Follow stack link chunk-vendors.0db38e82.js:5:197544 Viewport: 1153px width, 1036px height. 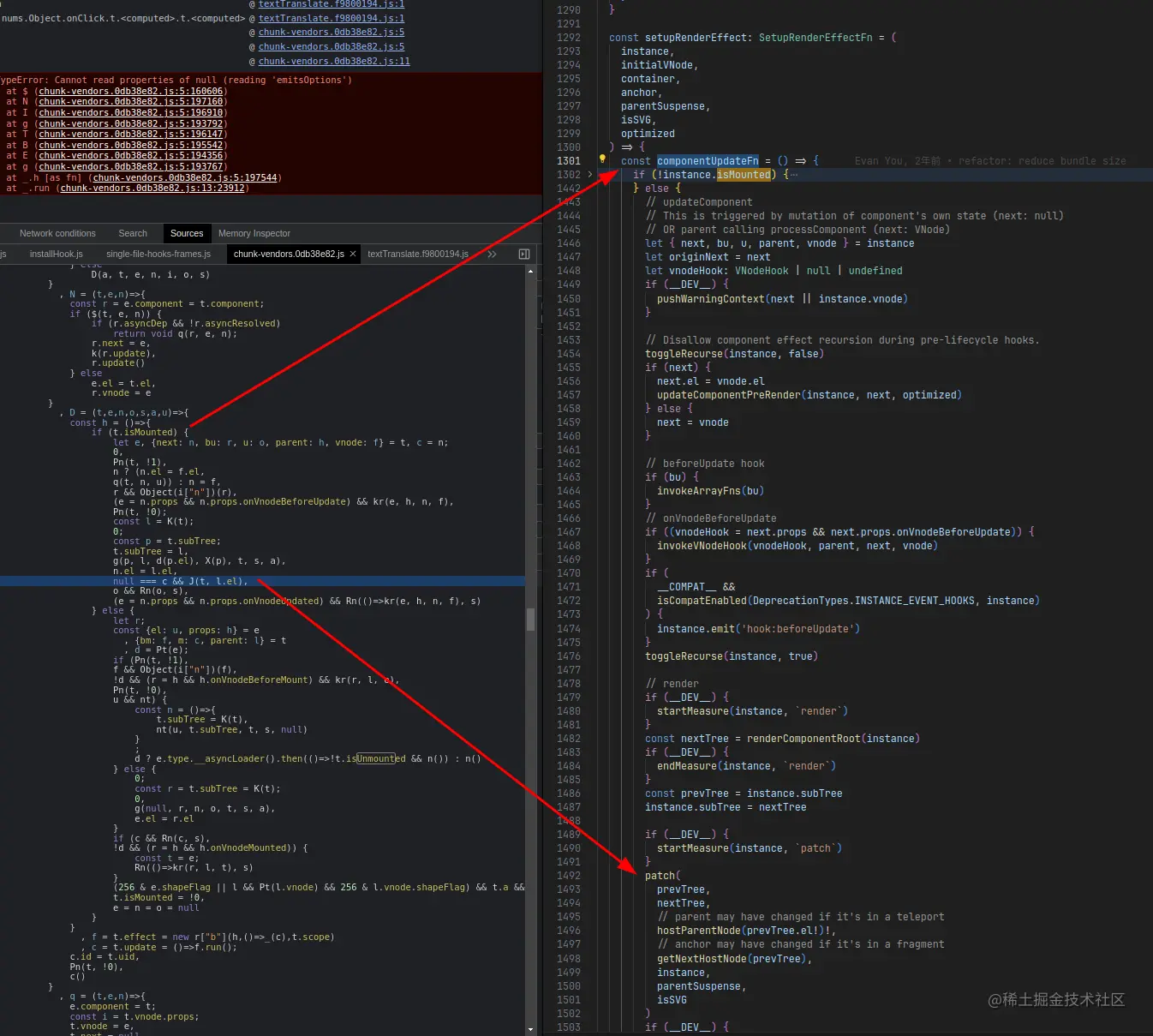pyautogui.click(x=185, y=177)
